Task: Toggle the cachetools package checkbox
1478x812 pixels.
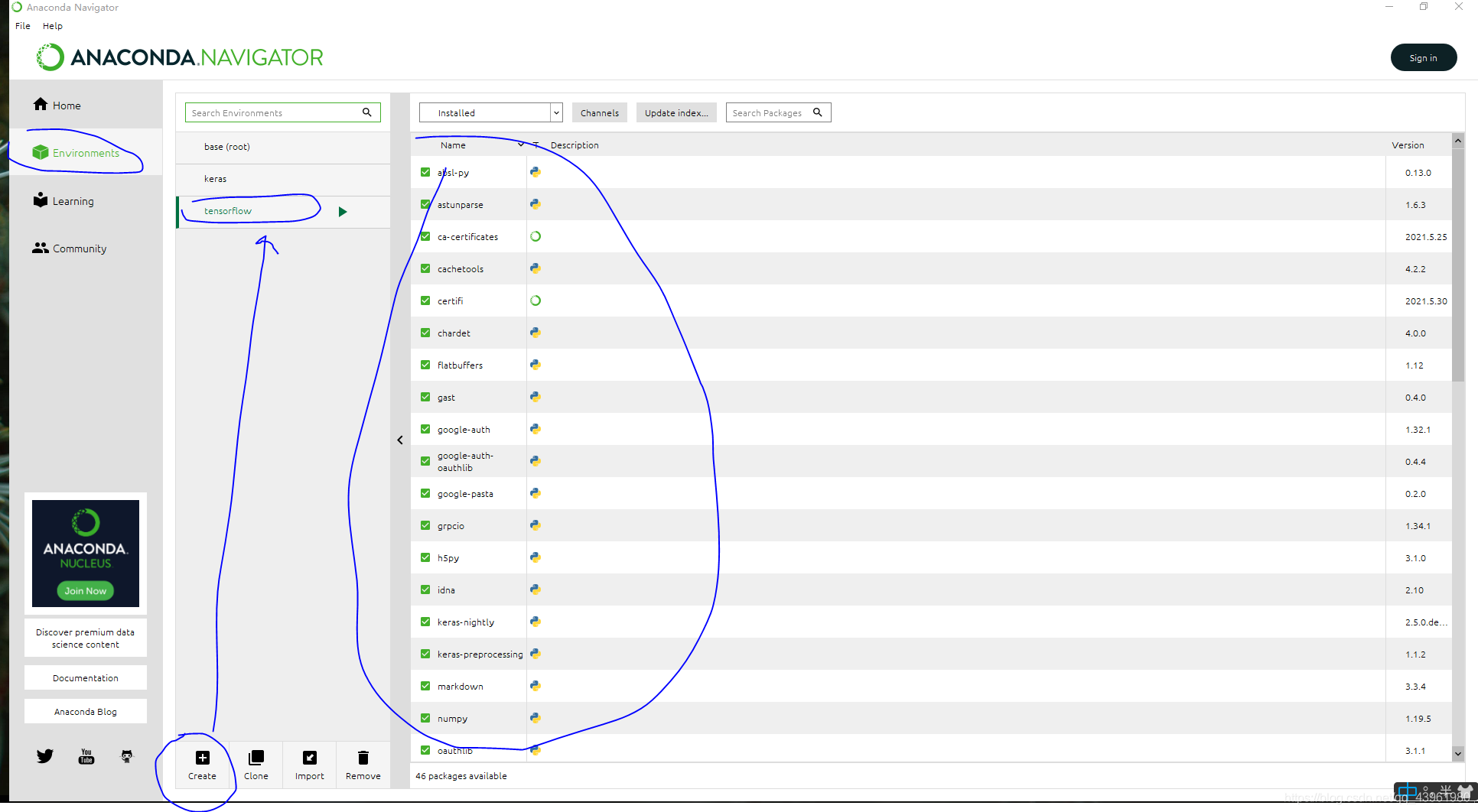Action: click(x=425, y=268)
